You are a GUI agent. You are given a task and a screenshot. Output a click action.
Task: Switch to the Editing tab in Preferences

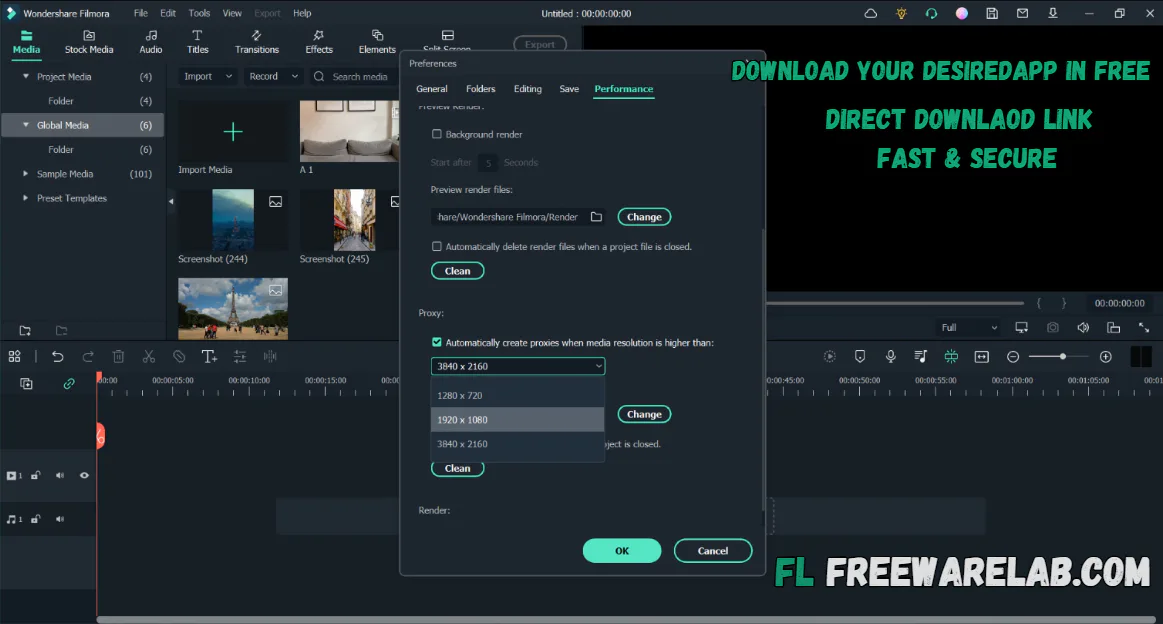pos(527,88)
